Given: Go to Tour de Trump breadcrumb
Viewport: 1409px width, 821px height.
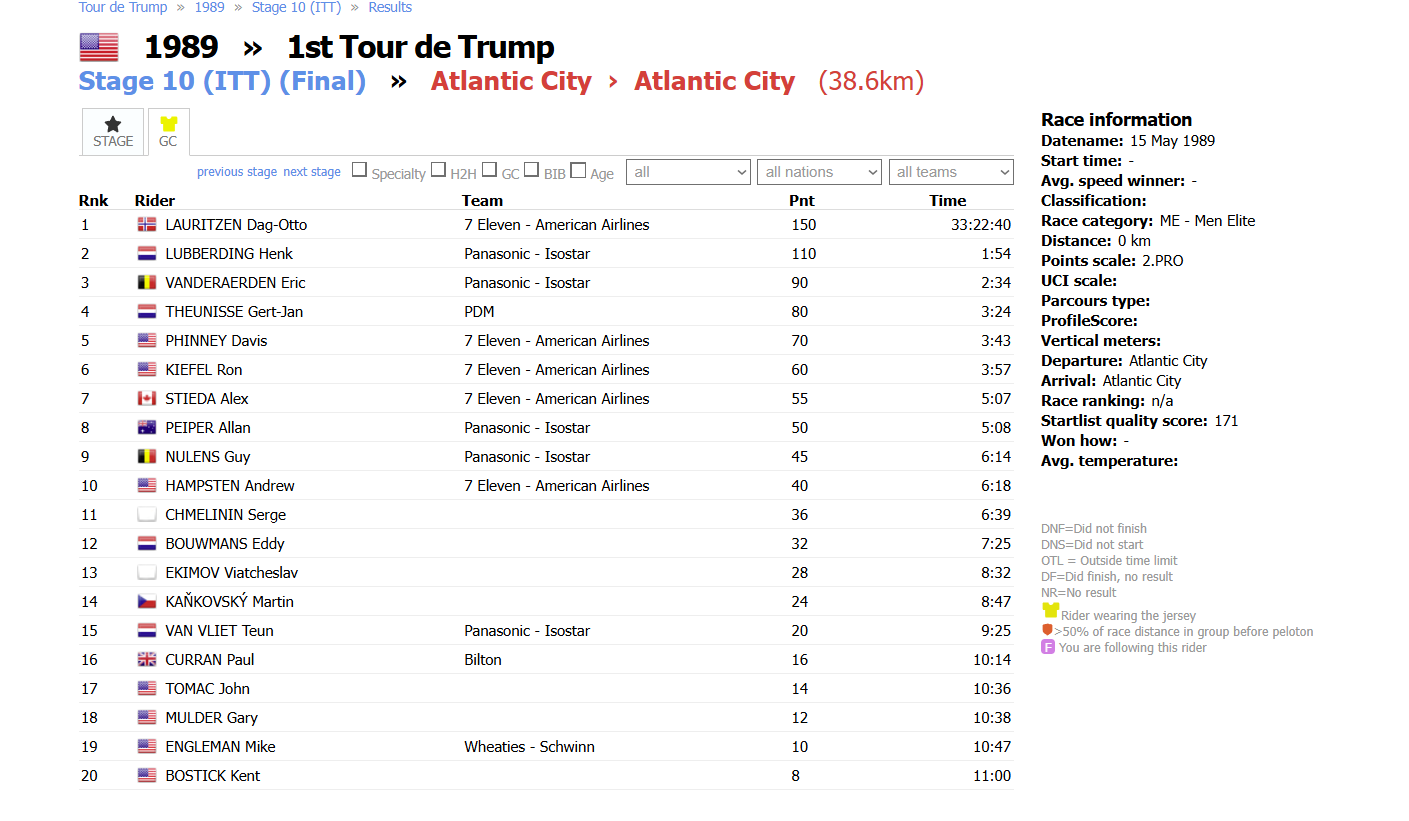Looking at the screenshot, I should pos(123,7).
